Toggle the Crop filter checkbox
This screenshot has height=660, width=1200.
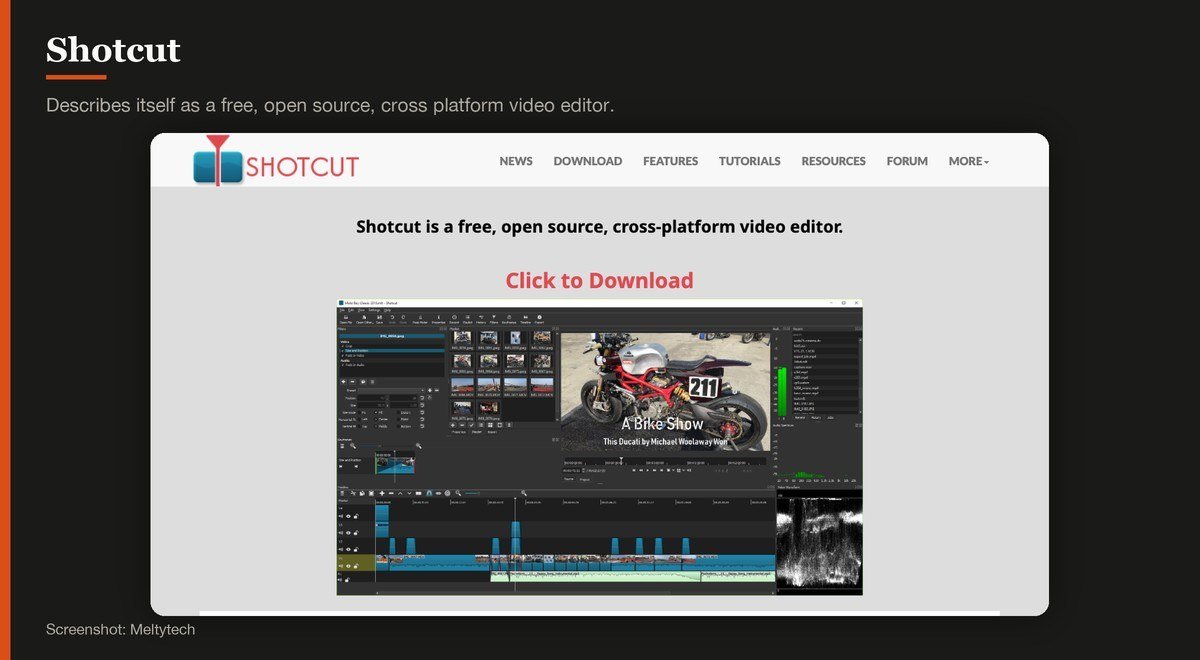(343, 345)
